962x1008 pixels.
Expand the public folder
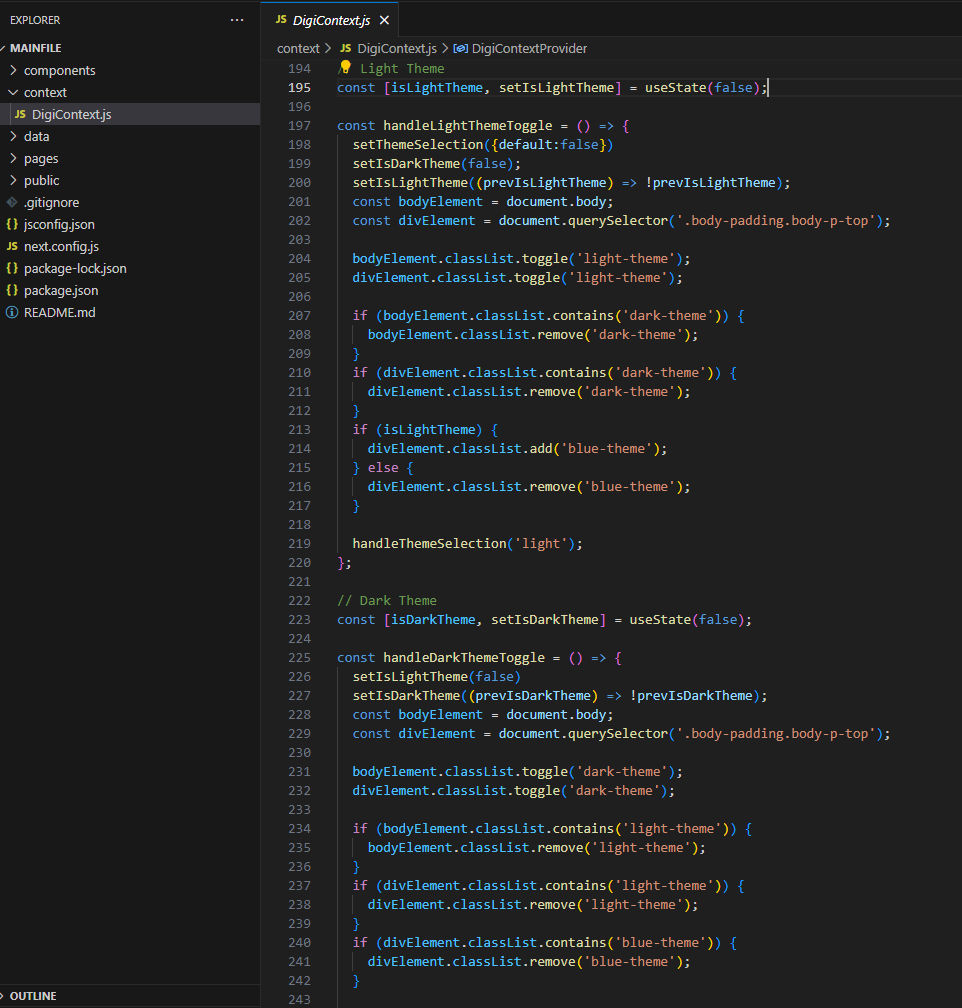click(41, 180)
